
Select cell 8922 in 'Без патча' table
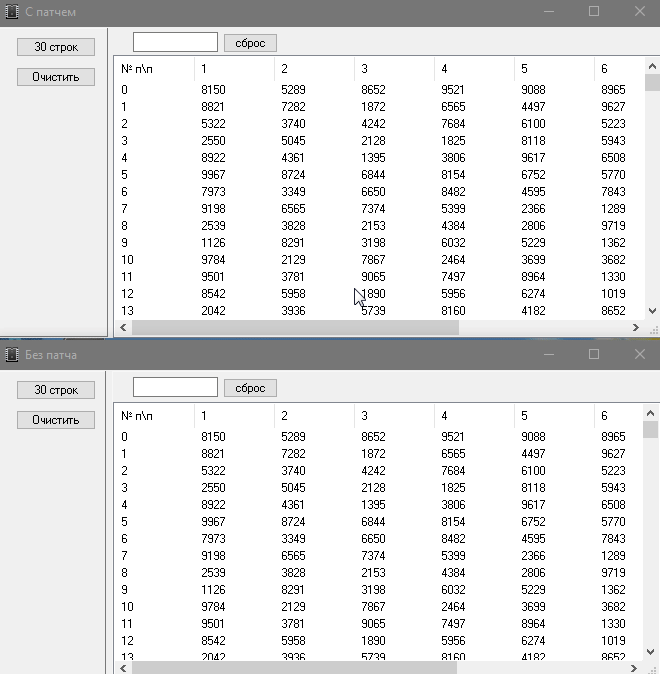tap(213, 505)
